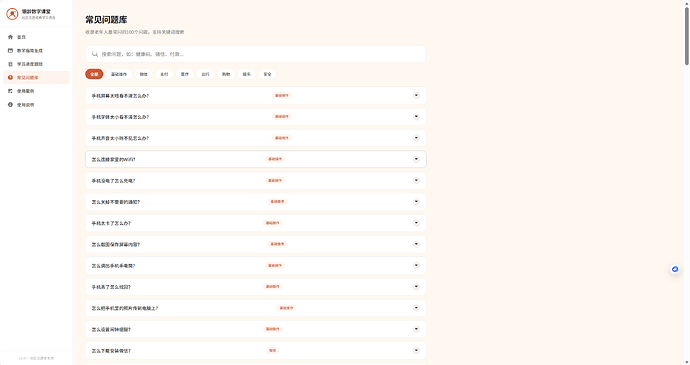Screen dimensions: 690x365
Task: Click question text 怎么设置闹钟提醒
Action: 111,329
